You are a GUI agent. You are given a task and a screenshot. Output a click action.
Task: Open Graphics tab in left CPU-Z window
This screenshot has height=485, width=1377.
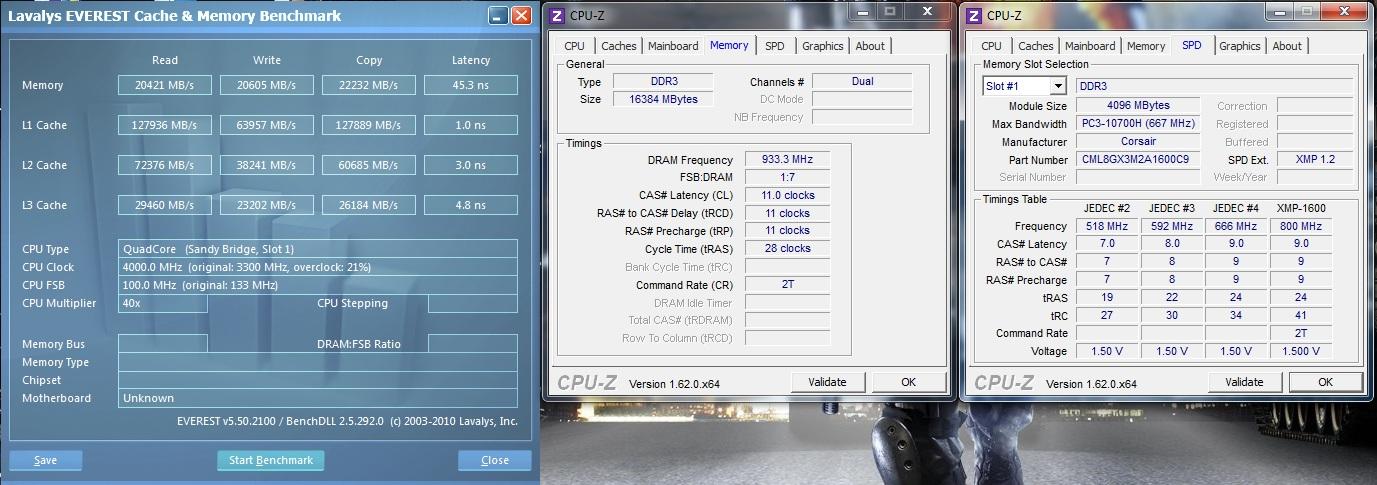coord(823,46)
